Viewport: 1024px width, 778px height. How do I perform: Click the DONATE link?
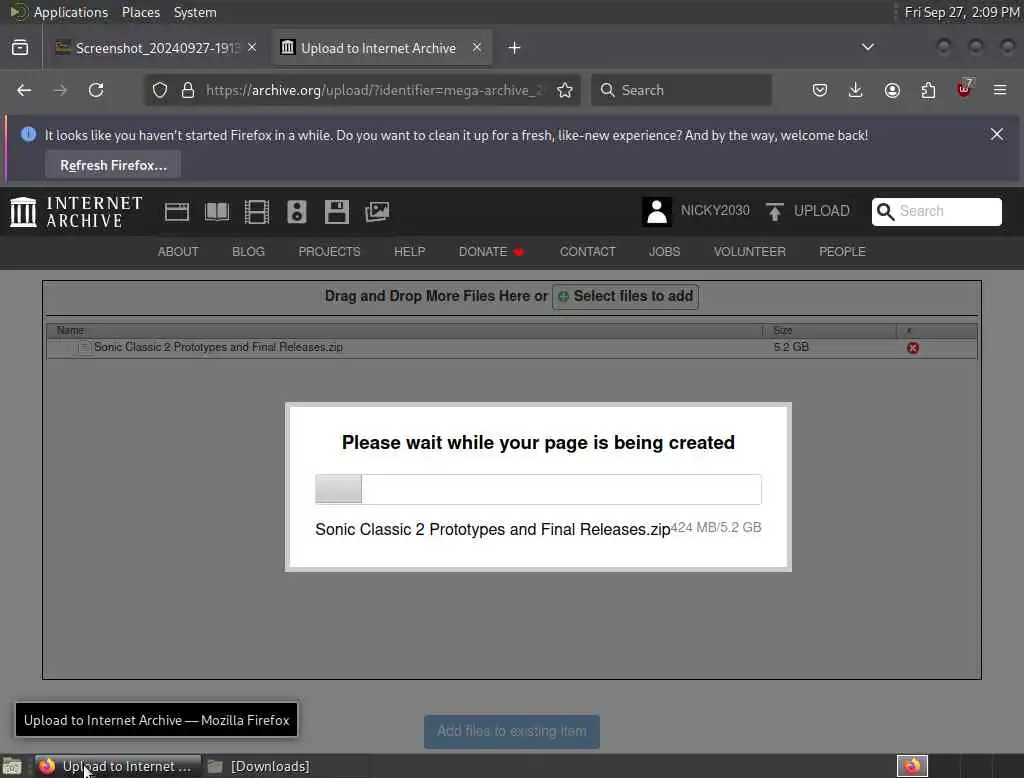coord(491,251)
